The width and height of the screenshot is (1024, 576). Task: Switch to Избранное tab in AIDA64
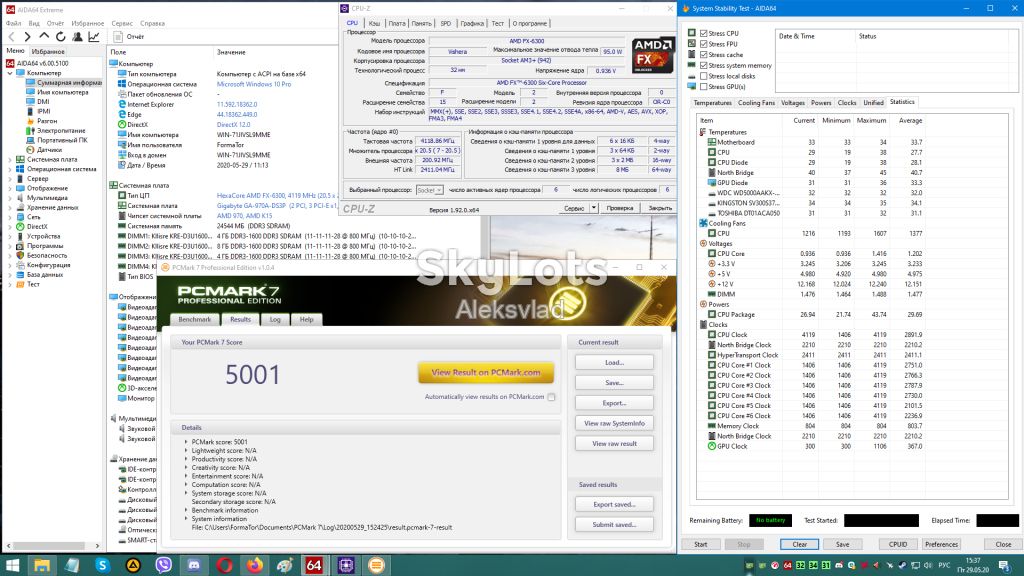point(48,51)
